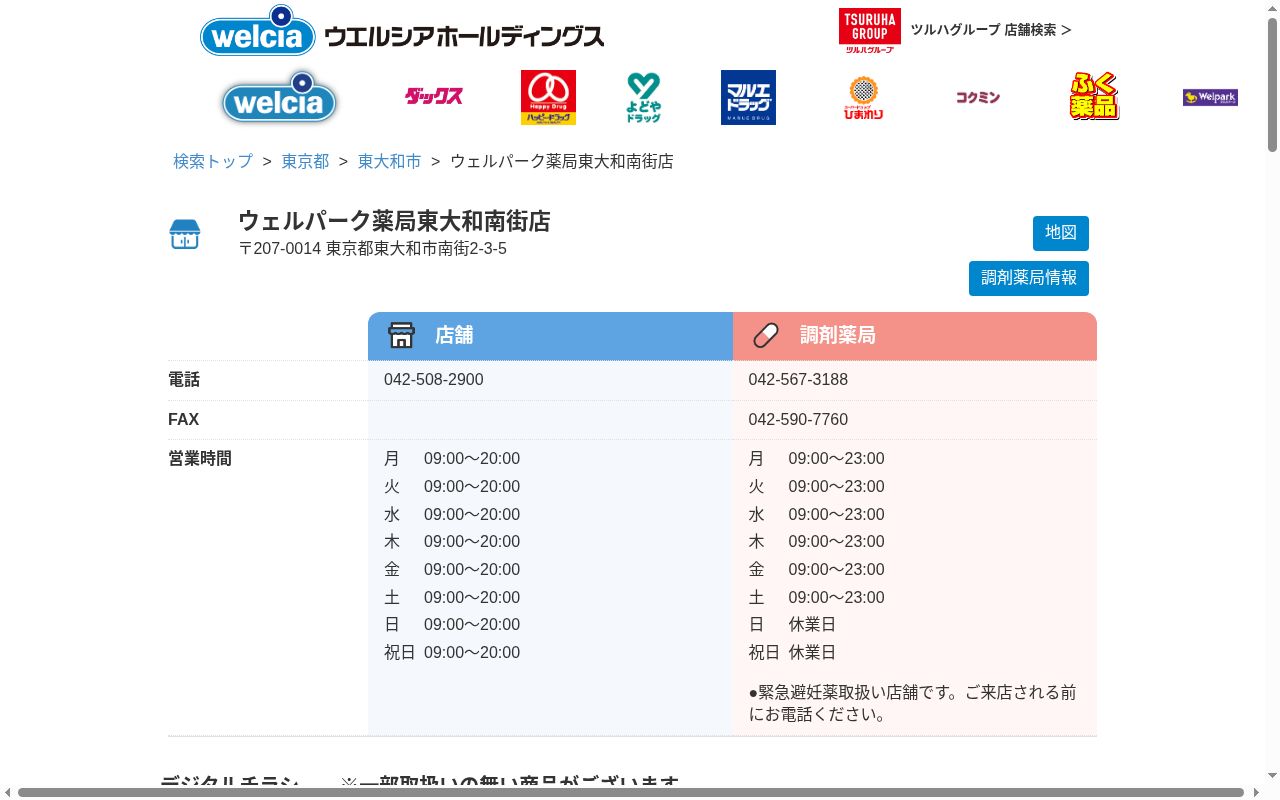Select the Happy Drug brand logo

tap(548, 97)
